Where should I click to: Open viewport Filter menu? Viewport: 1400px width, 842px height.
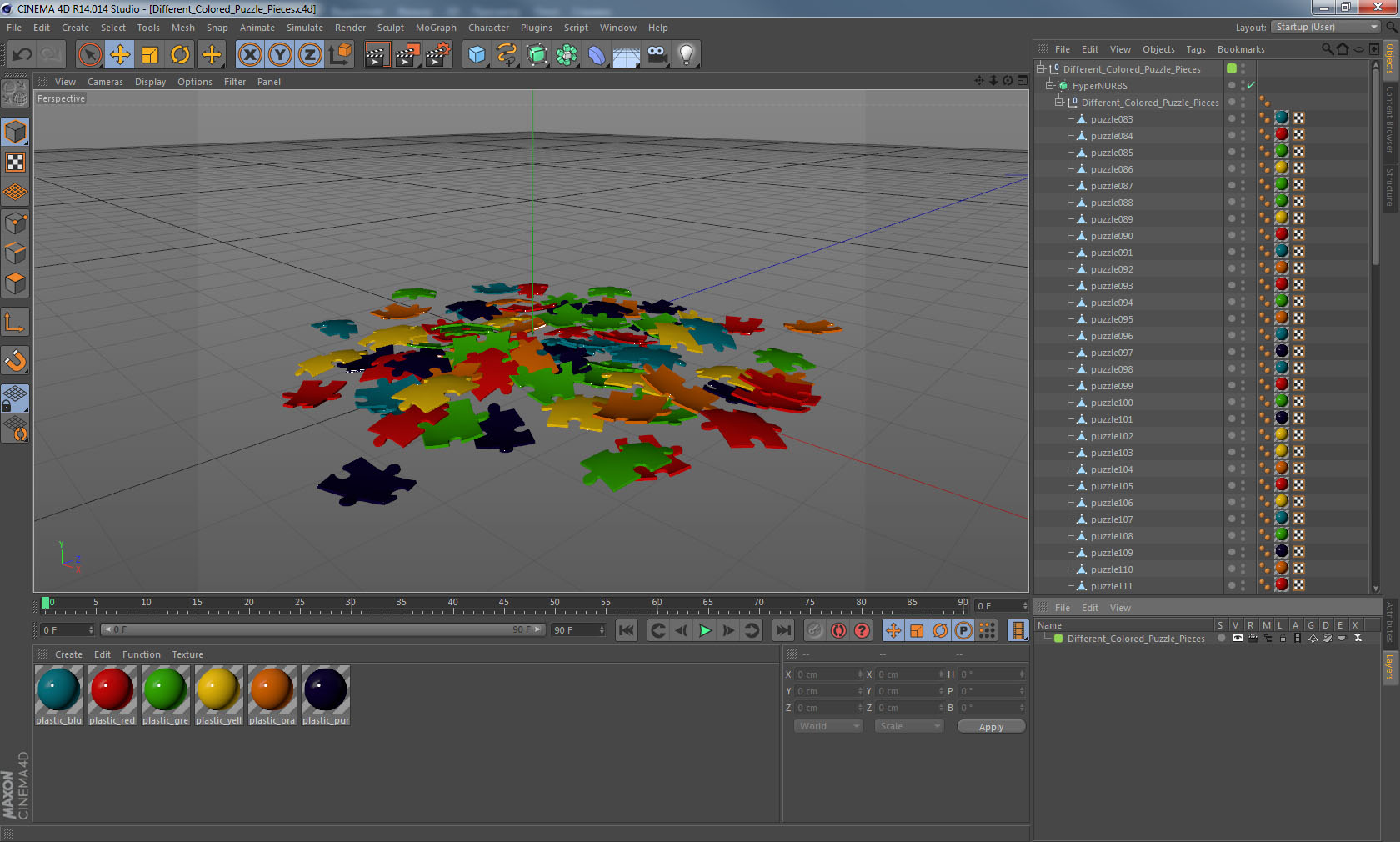click(235, 82)
